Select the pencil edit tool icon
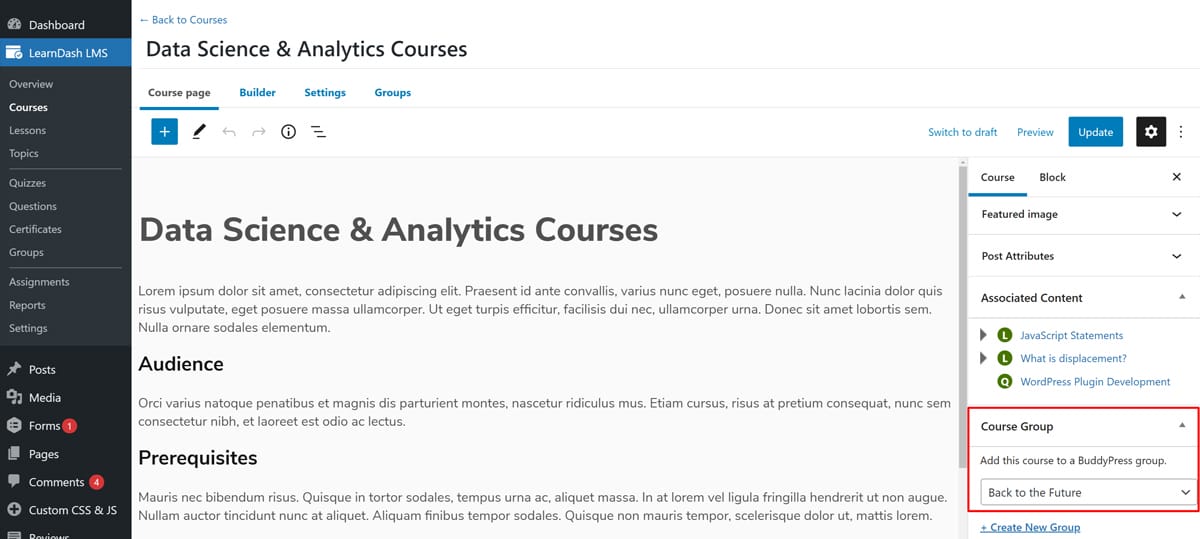Viewport: 1200px width, 539px height. (x=198, y=131)
